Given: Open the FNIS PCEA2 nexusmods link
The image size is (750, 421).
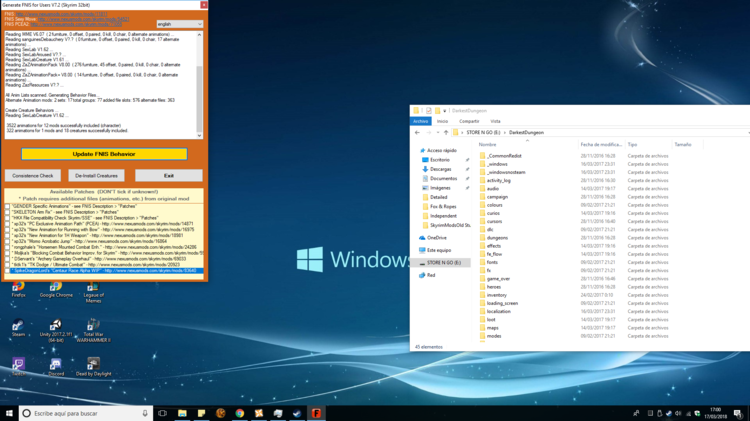Looking at the screenshot, I should pos(77,24).
